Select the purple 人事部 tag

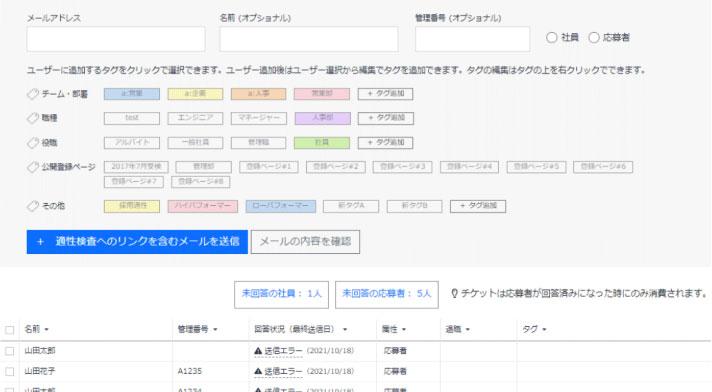322,118
